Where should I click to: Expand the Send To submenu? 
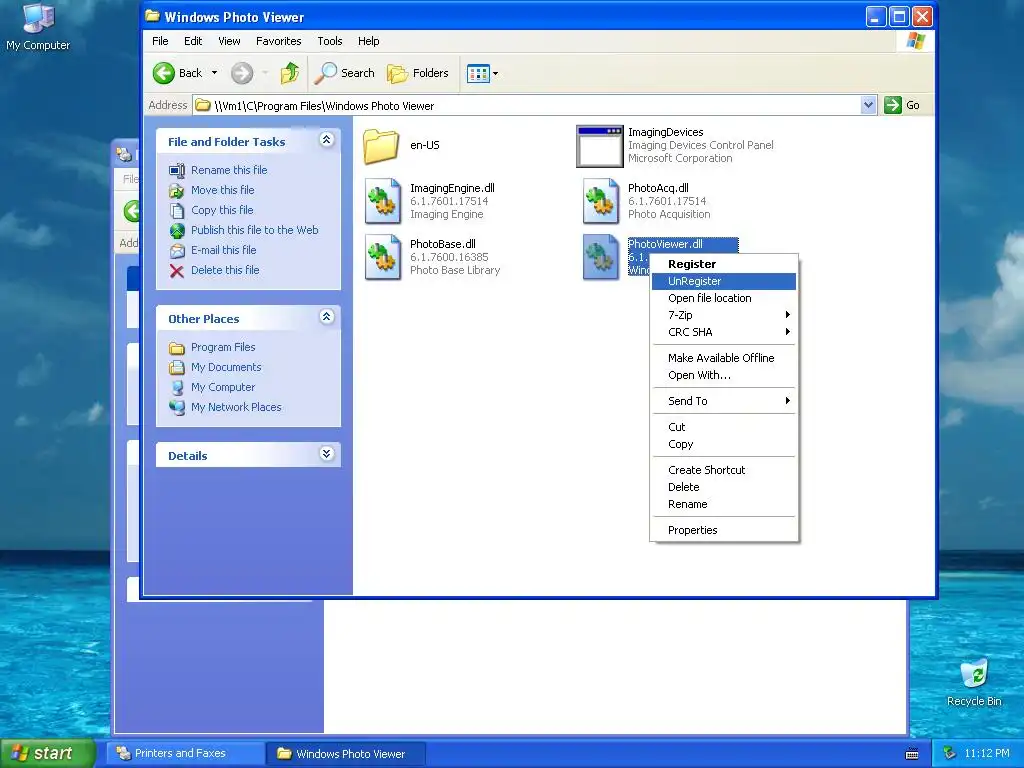tap(724, 401)
